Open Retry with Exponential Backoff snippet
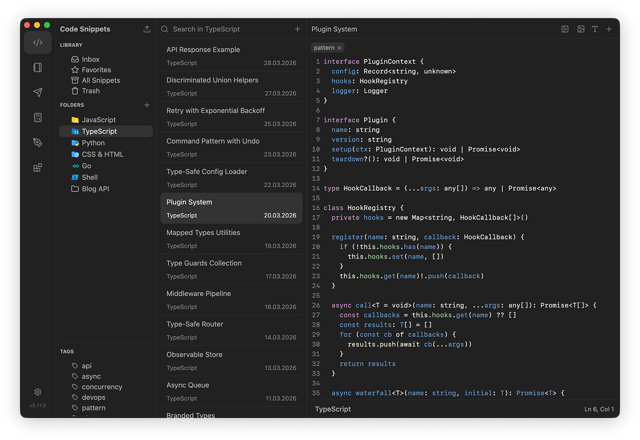Screen dimensions: 640x440 (x=231, y=117)
